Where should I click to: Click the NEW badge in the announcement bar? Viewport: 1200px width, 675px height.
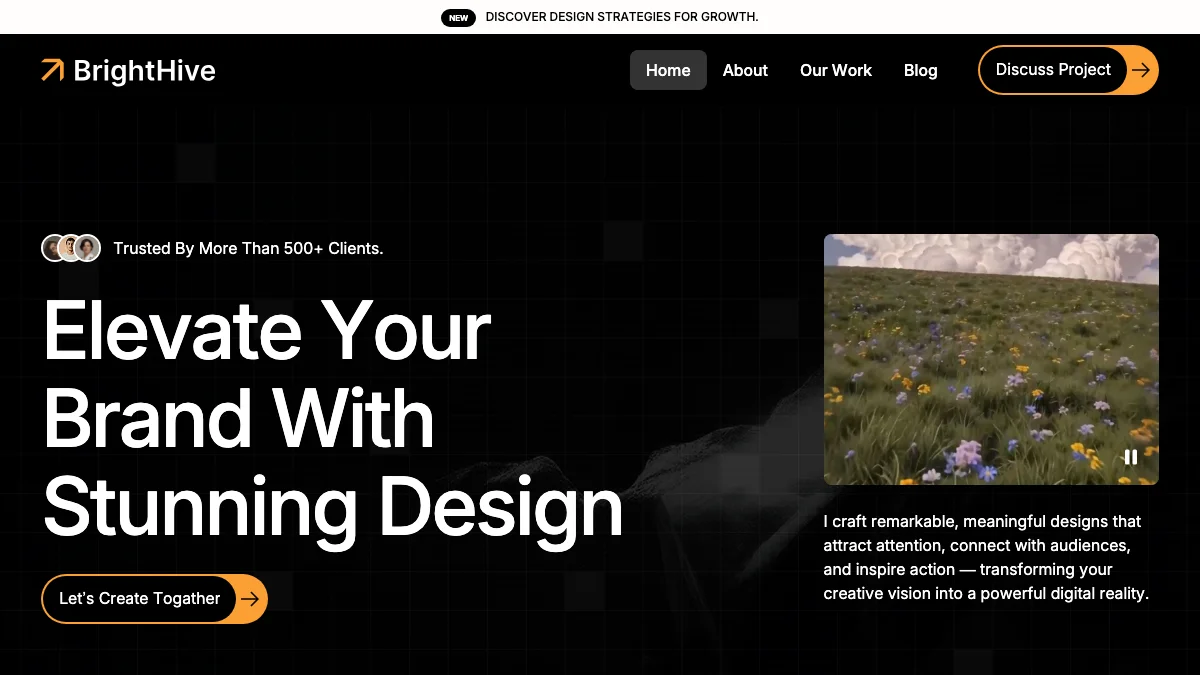(x=458, y=17)
